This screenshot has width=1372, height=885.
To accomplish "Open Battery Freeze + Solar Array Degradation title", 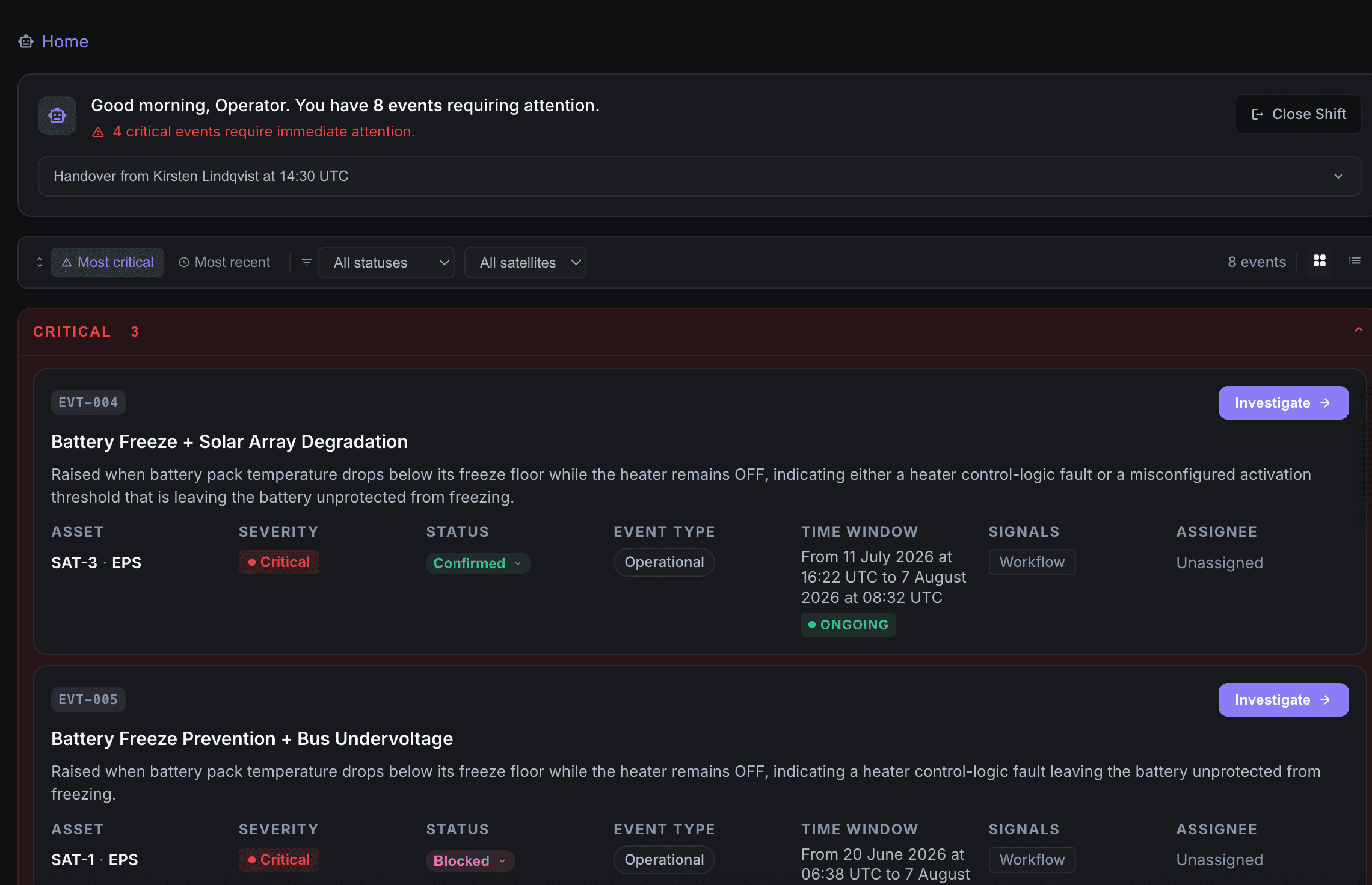I will (x=229, y=442).
